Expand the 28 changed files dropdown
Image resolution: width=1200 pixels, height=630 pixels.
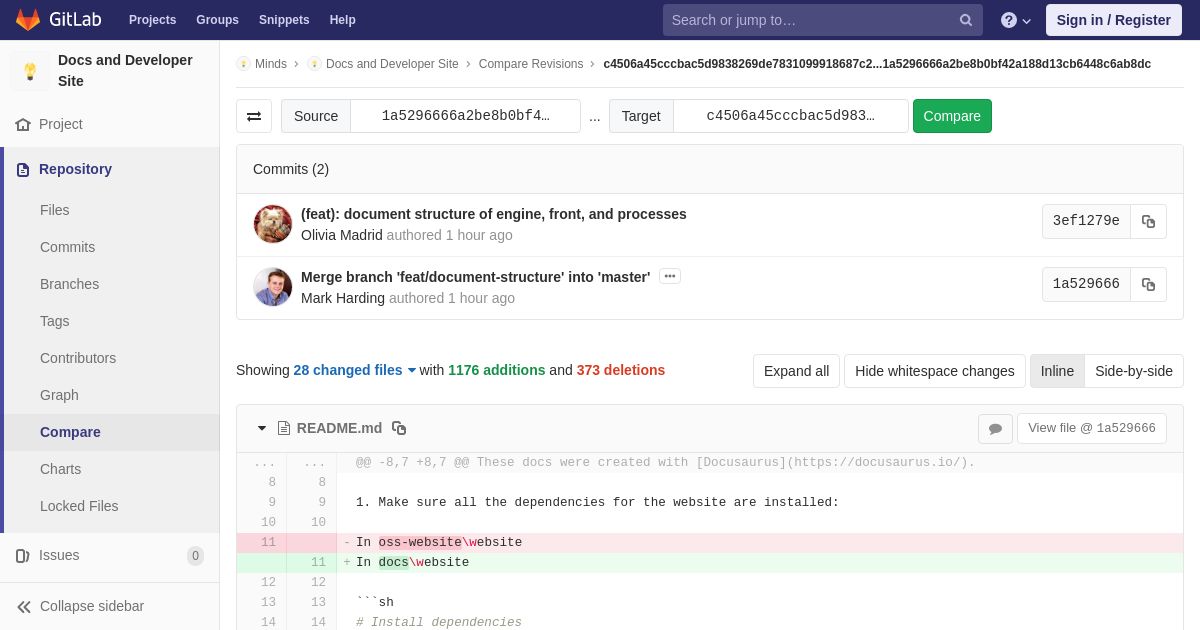click(355, 370)
